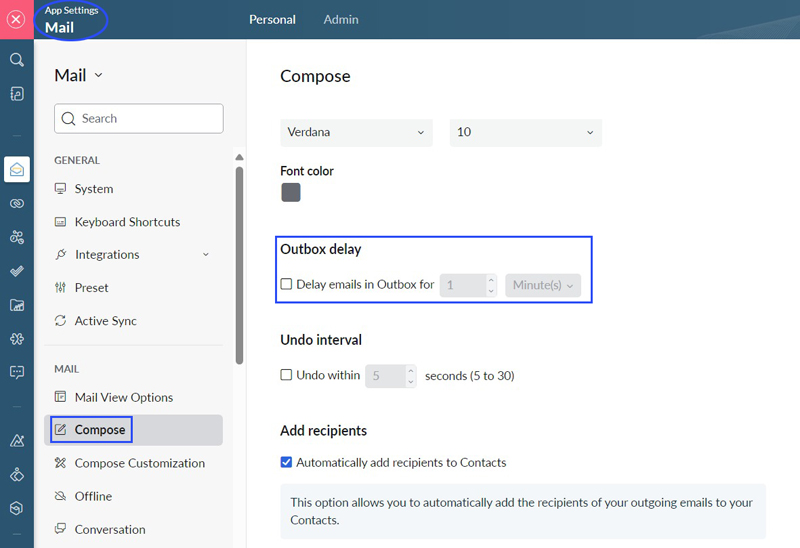Click the settings Search input field
Image resolution: width=800 pixels, height=548 pixels.
pyautogui.click(x=139, y=118)
